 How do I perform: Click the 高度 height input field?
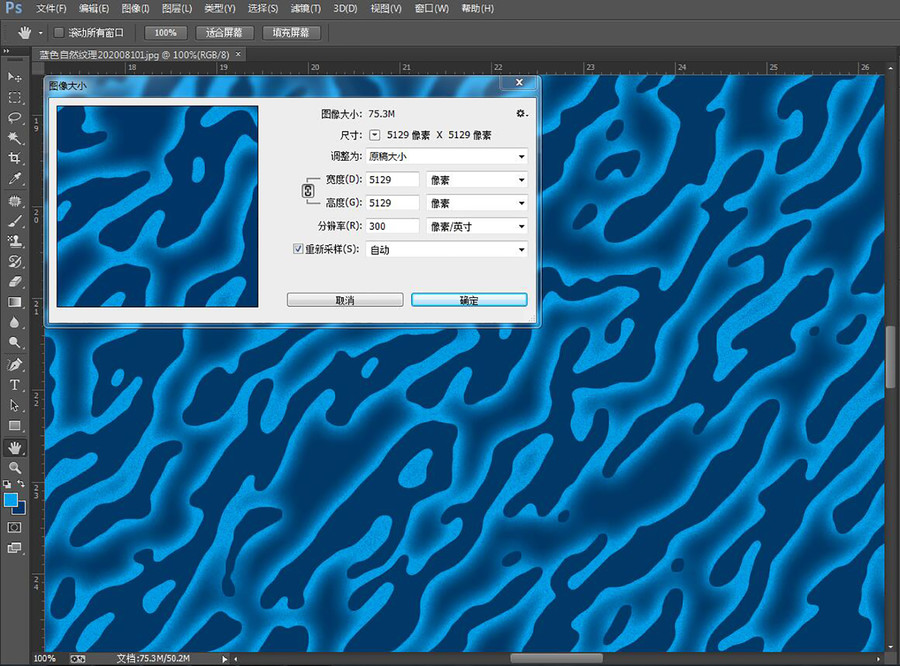[x=393, y=203]
